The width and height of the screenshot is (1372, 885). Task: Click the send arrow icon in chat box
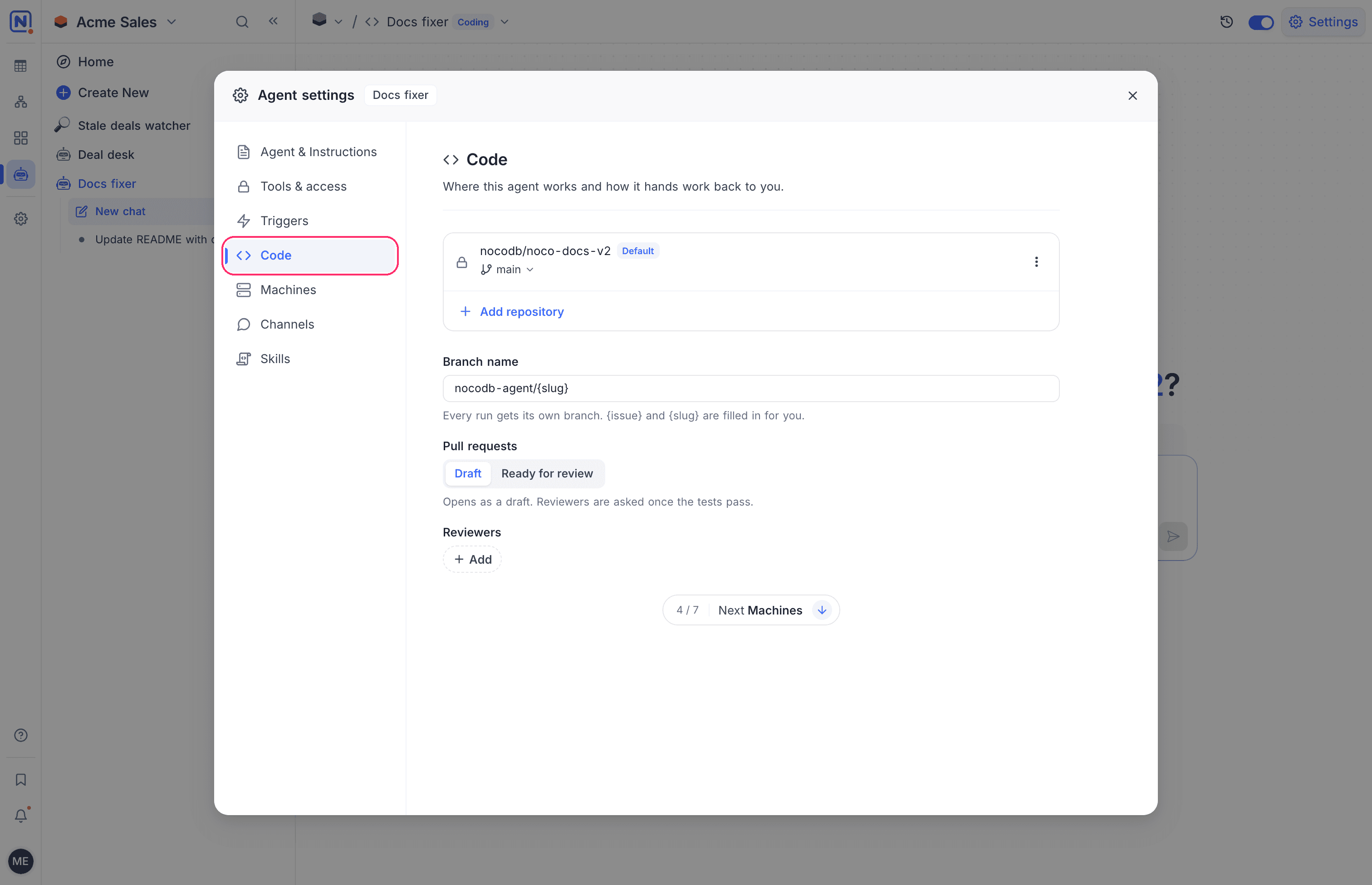click(1173, 536)
